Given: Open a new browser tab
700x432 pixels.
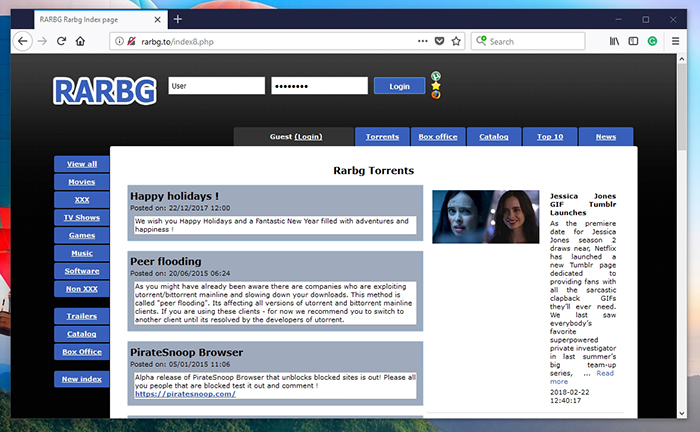Looking at the screenshot, I should (x=178, y=19).
